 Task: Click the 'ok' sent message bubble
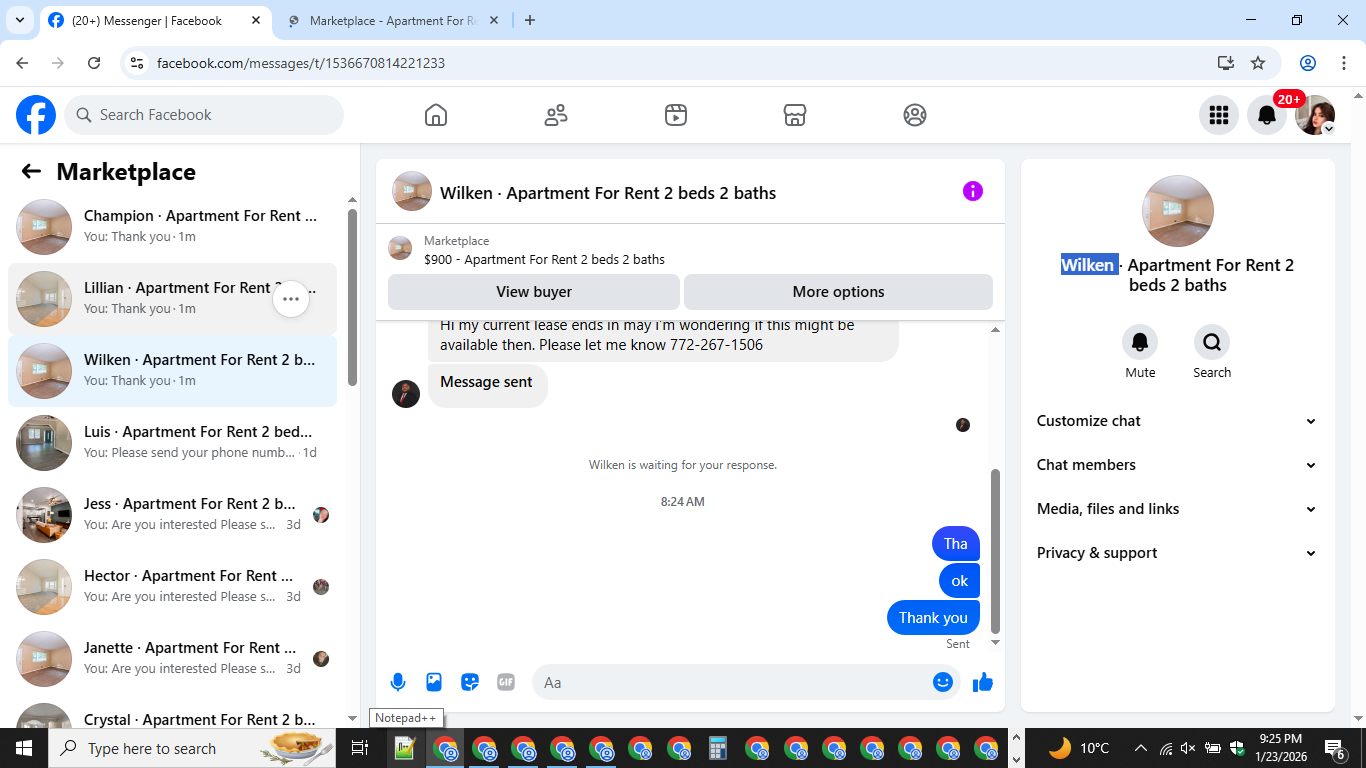960,581
